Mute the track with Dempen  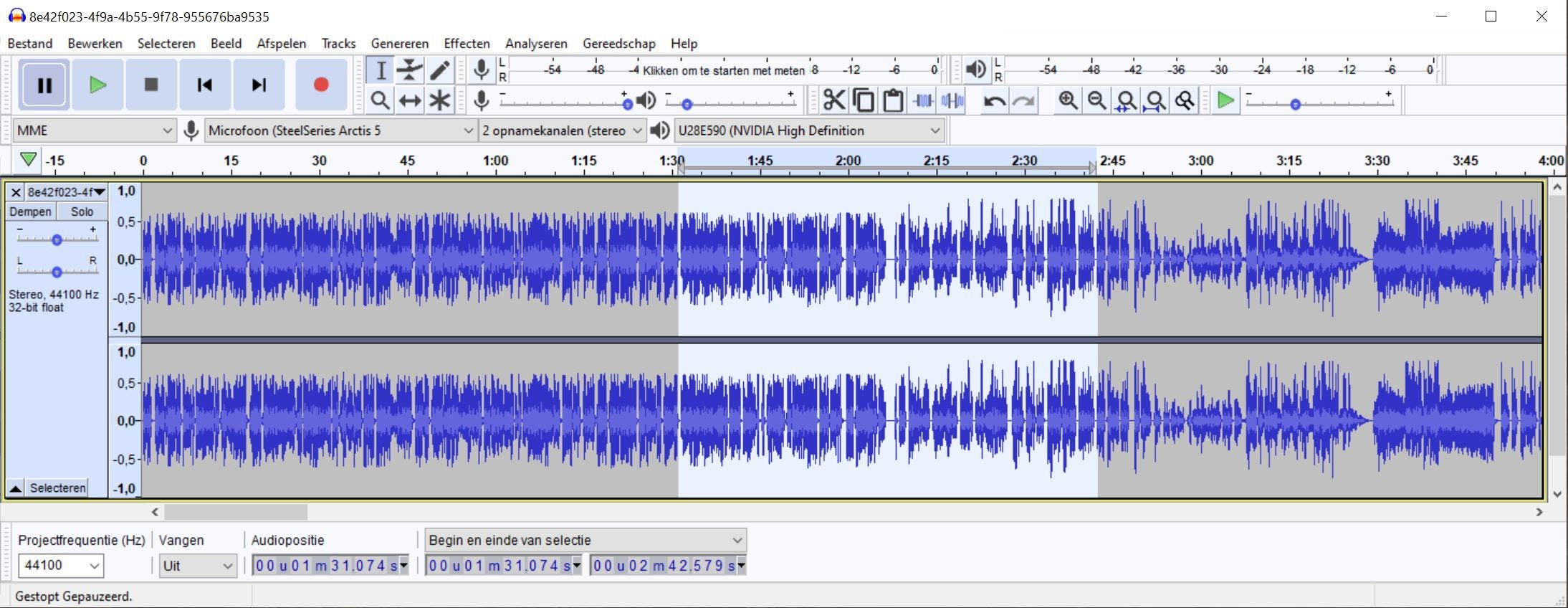tap(30, 212)
